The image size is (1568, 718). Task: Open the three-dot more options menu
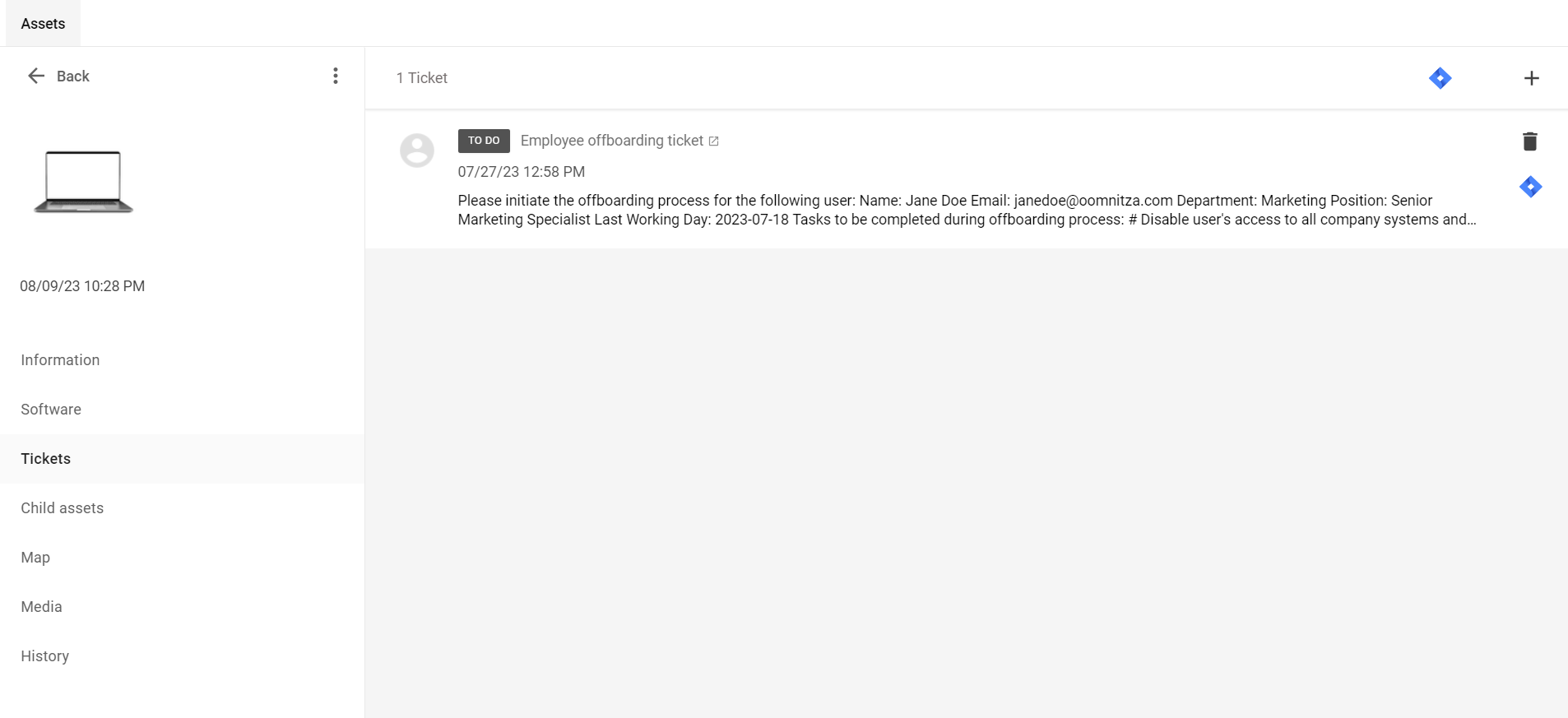(x=335, y=76)
